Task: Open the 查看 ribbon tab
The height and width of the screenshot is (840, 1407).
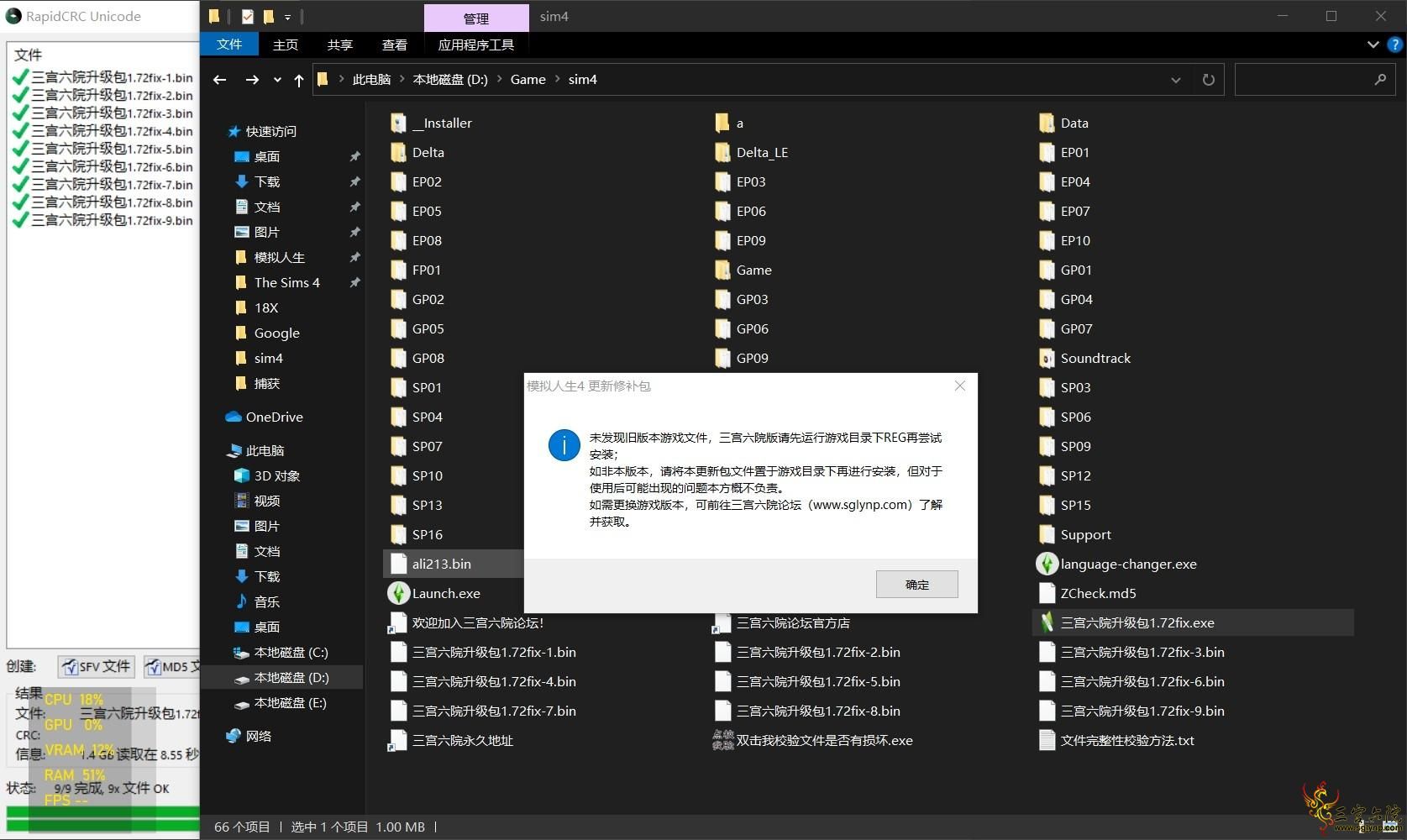Action: point(394,45)
